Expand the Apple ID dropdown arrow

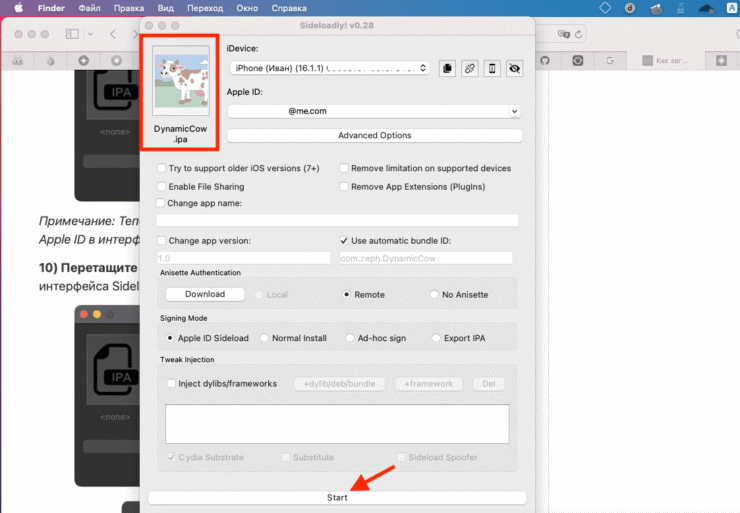tap(514, 111)
